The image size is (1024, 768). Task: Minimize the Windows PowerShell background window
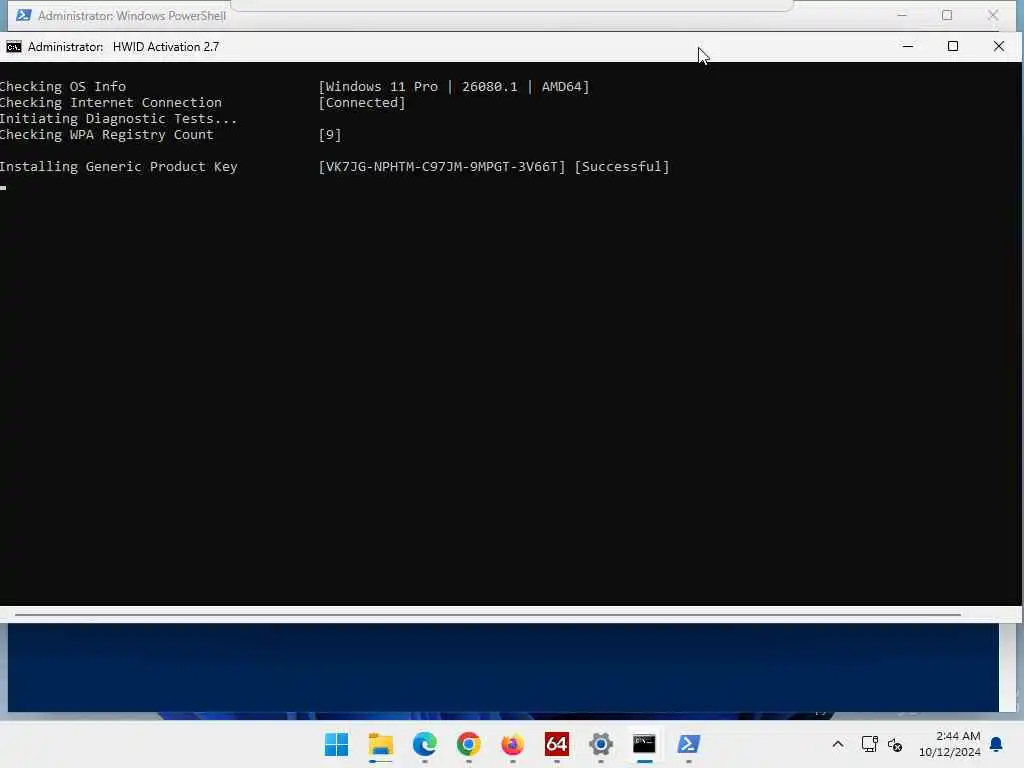902,15
